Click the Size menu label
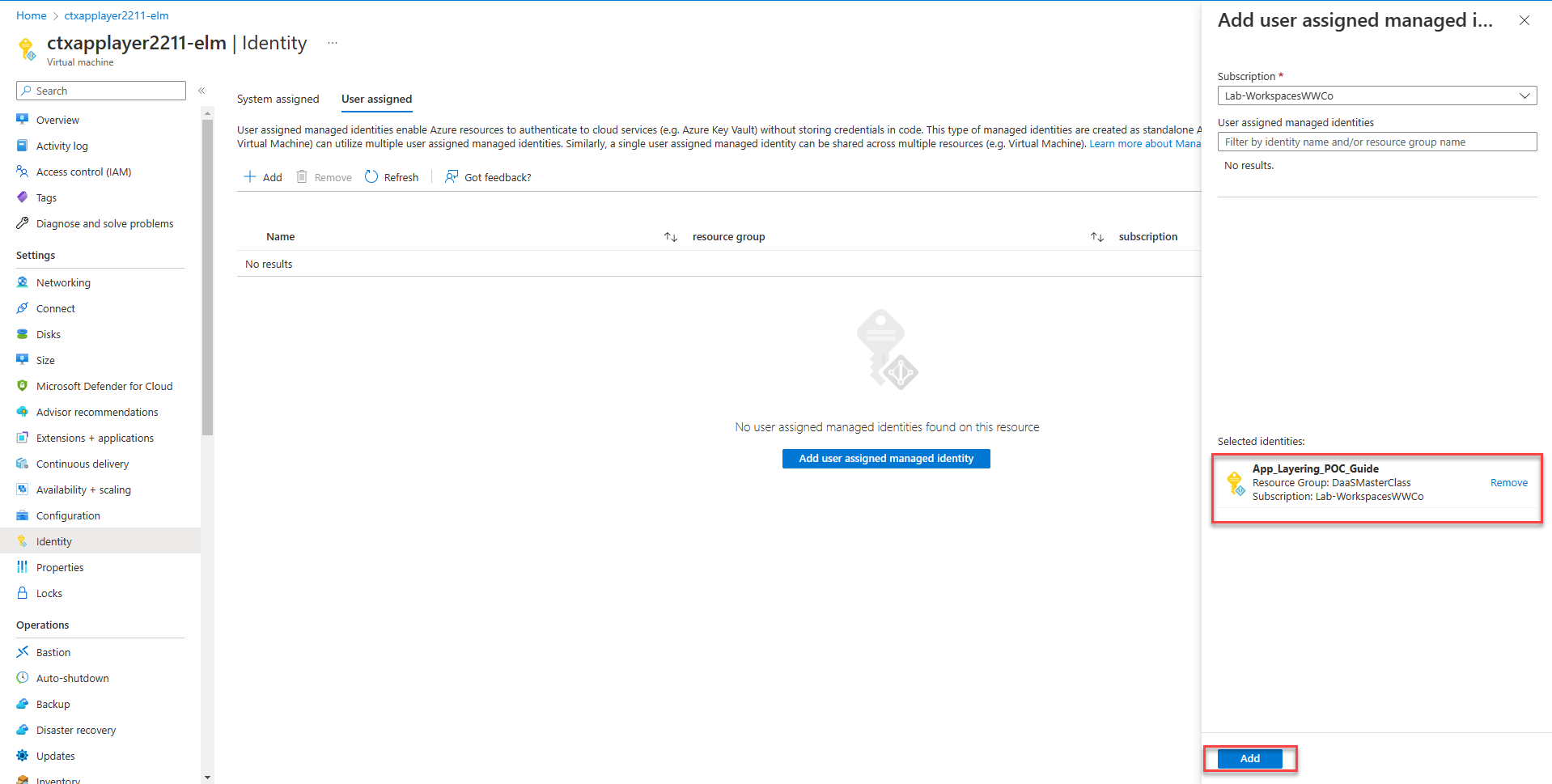Viewport: 1552px width, 784px height. coord(45,360)
